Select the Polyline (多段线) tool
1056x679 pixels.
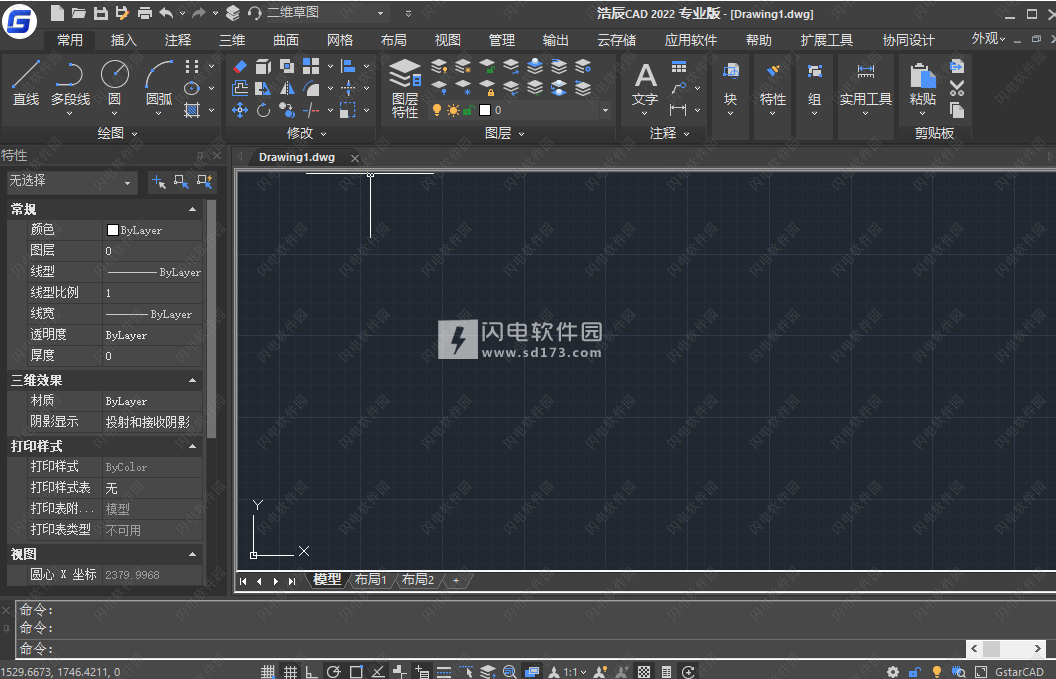[x=70, y=84]
